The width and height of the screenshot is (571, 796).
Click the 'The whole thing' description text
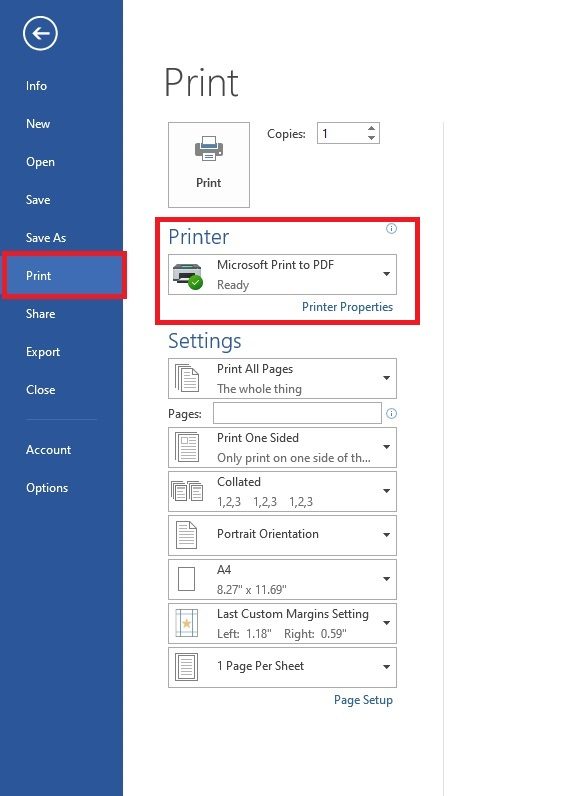259,389
